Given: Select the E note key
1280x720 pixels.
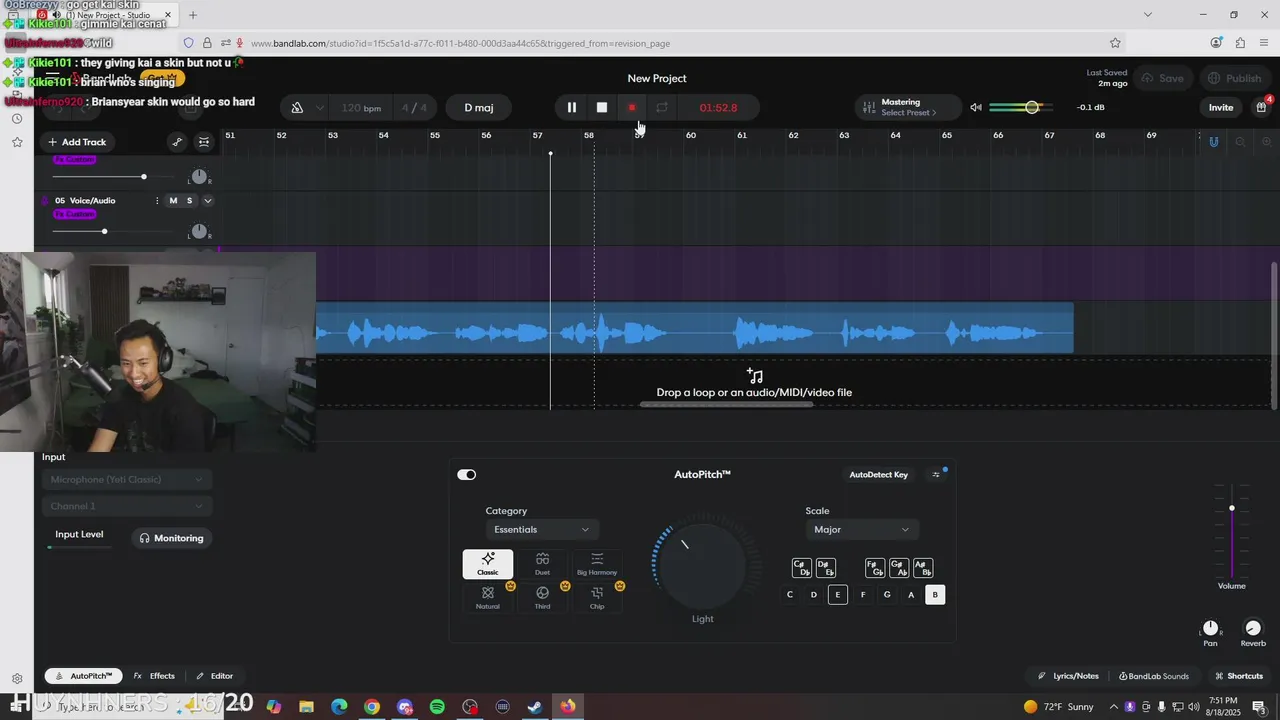Looking at the screenshot, I should (x=838, y=595).
